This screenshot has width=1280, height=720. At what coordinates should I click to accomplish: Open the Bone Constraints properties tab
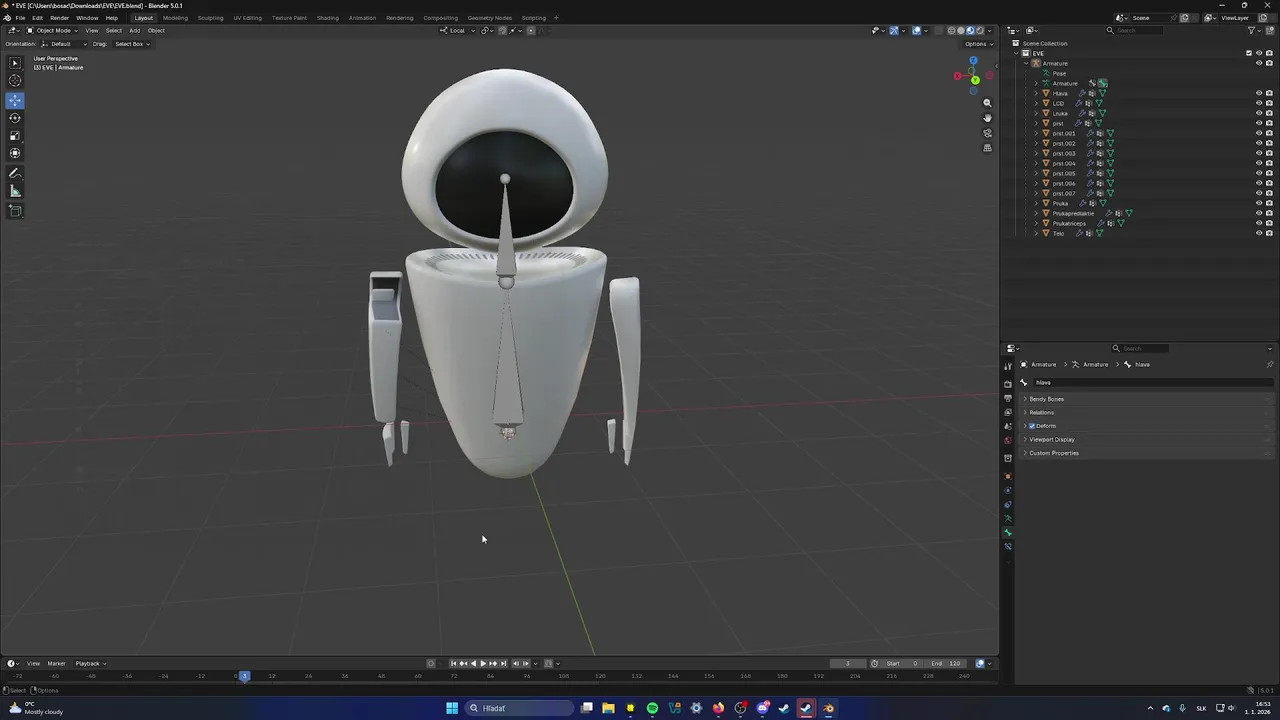(x=1008, y=547)
